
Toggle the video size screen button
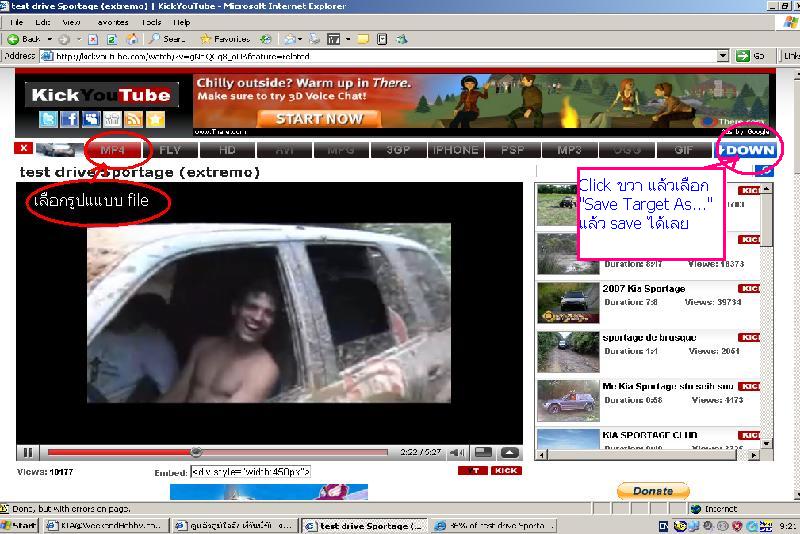(483, 453)
